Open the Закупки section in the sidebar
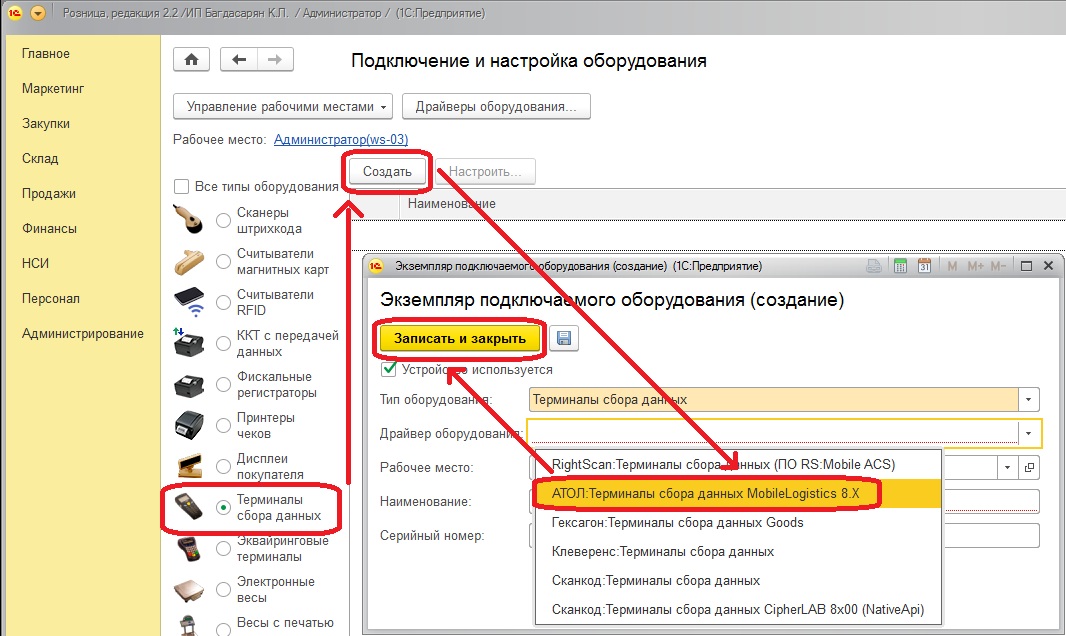Viewport: 1066px width, 636px height. pyautogui.click(x=46, y=124)
